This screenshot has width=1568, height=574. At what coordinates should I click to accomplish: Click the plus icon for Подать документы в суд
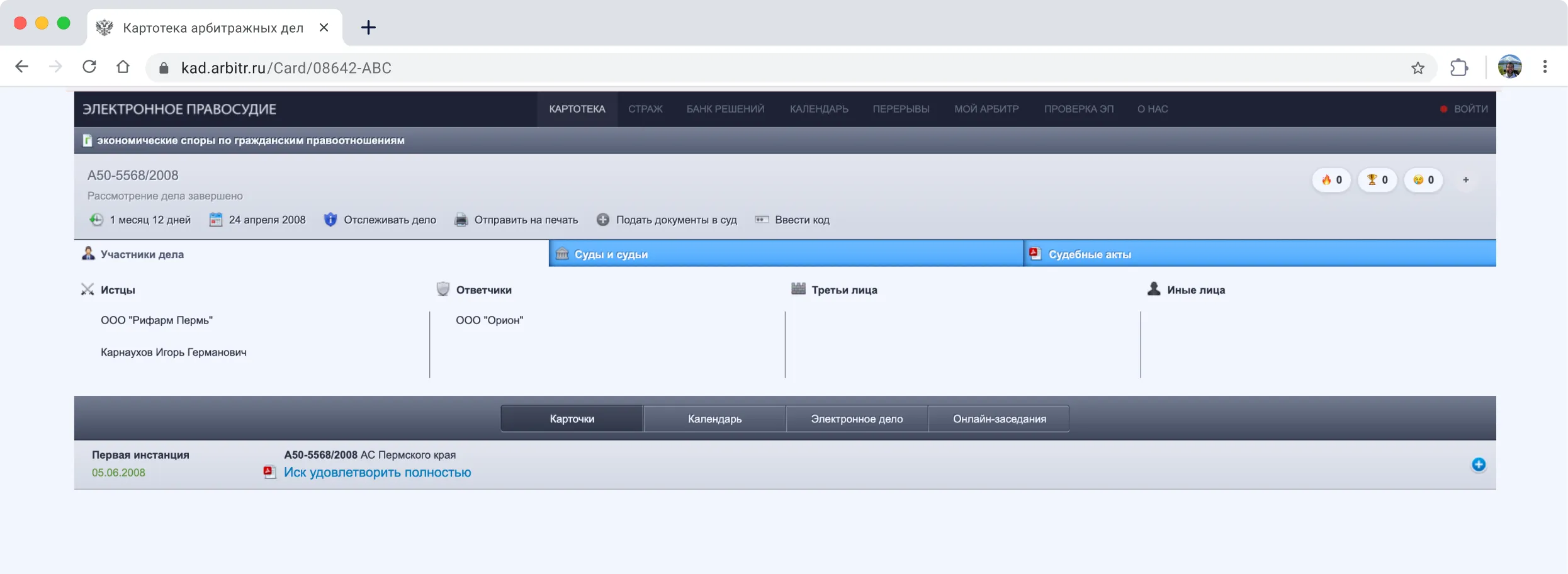[602, 220]
